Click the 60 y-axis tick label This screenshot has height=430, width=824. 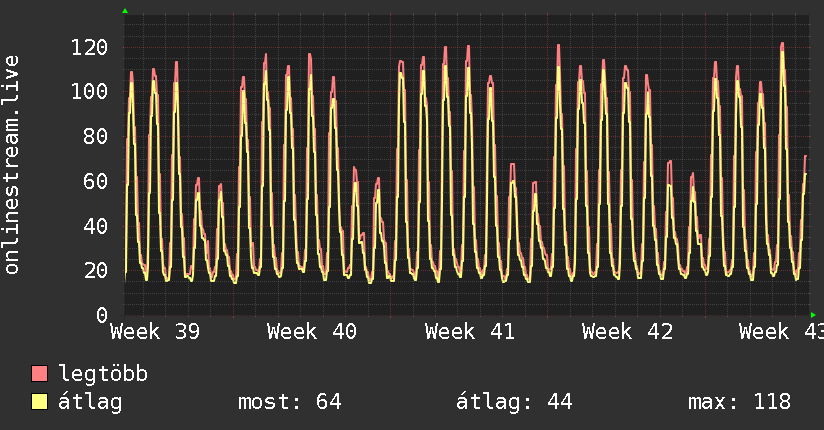click(x=96, y=181)
